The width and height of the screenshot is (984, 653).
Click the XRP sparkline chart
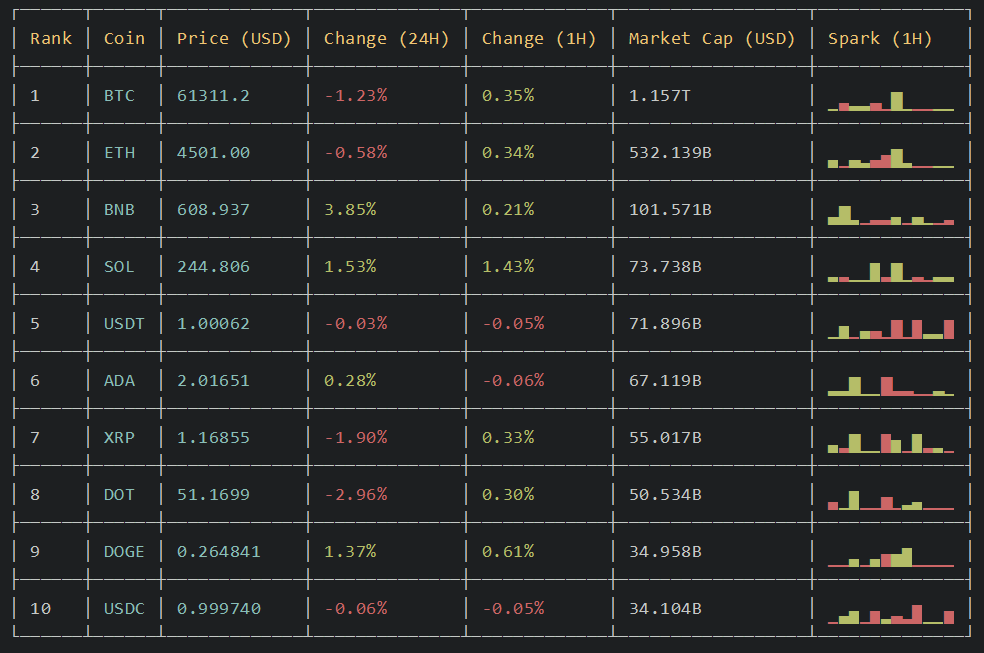pyautogui.click(x=890, y=443)
